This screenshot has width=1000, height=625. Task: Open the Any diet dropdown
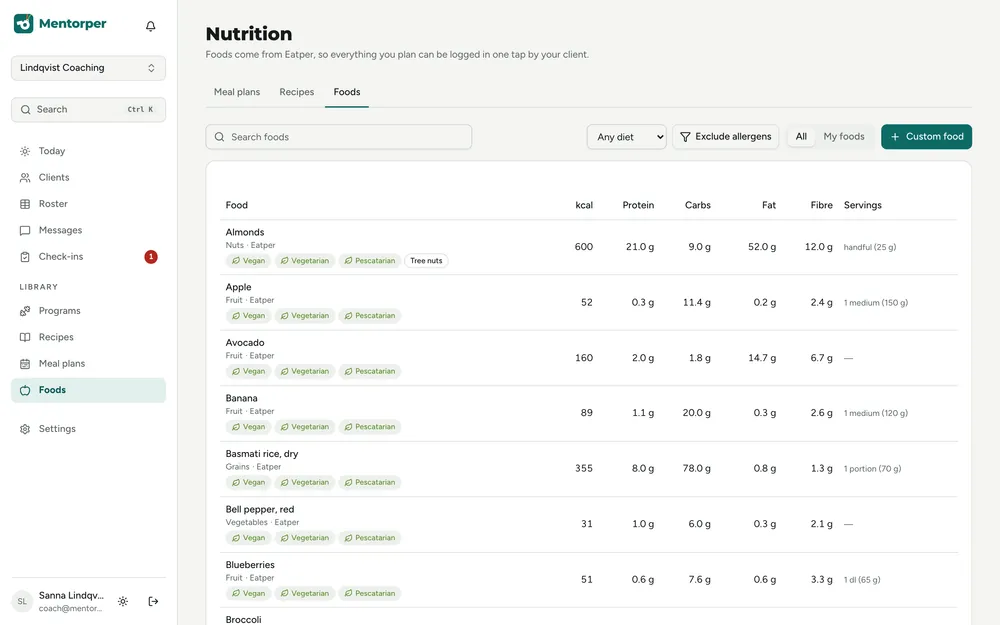coord(626,137)
